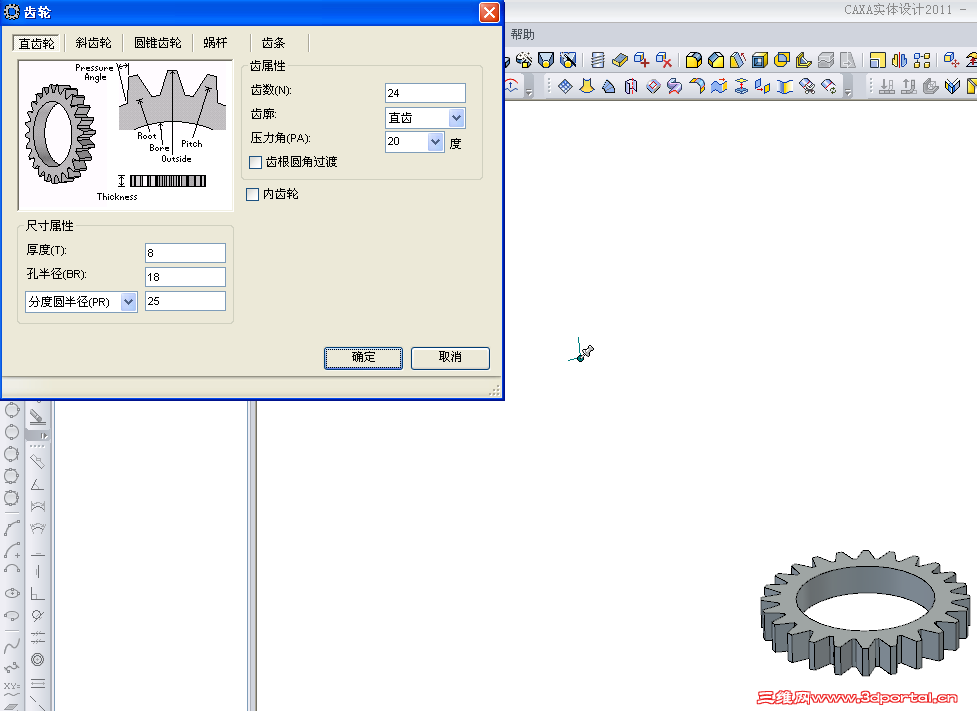Enable the 齿根圆角过渡 checkbox
Viewport: 977px width, 711px height.
[253, 161]
